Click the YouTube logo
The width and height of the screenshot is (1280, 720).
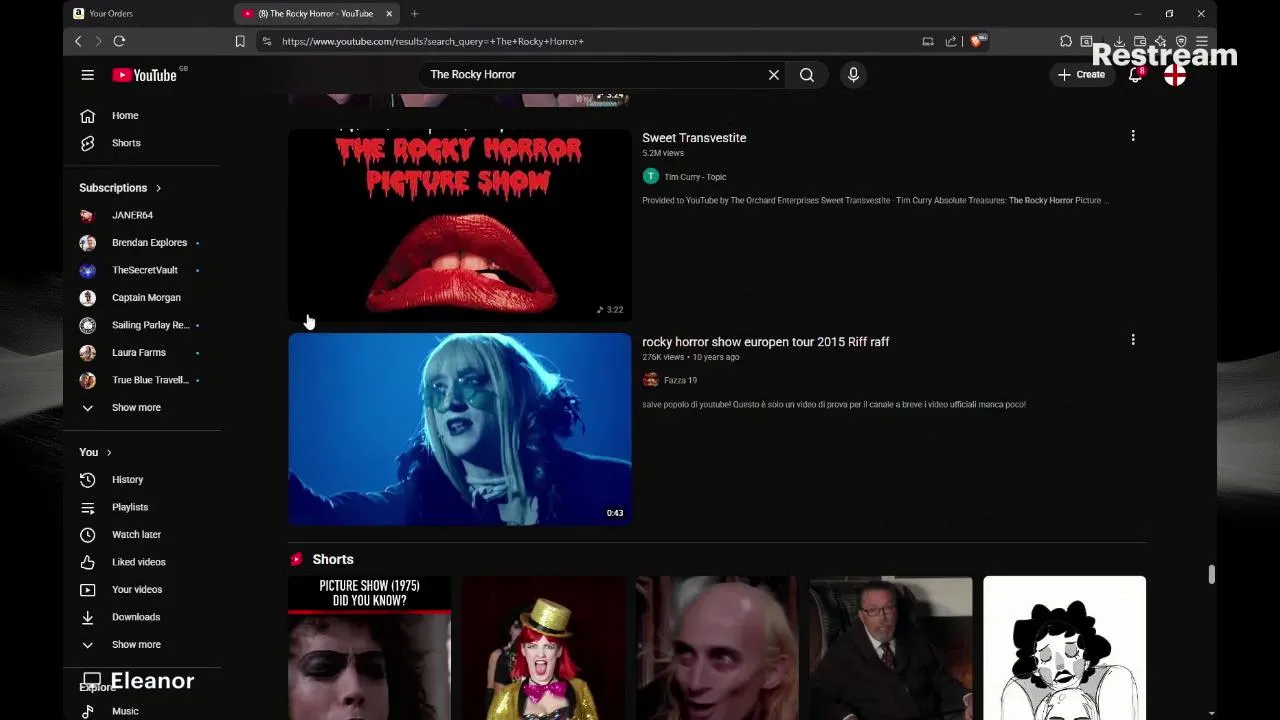[x=145, y=75]
